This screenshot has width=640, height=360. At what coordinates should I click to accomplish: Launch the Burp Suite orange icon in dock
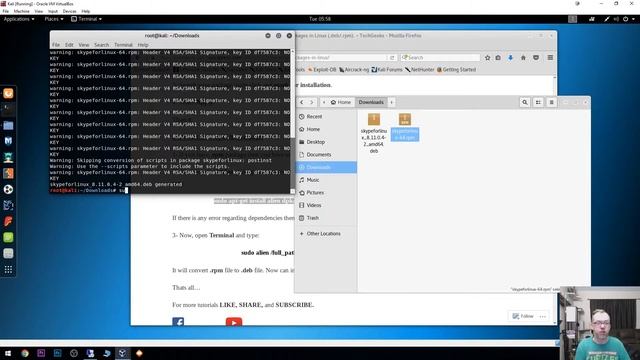coord(8,173)
